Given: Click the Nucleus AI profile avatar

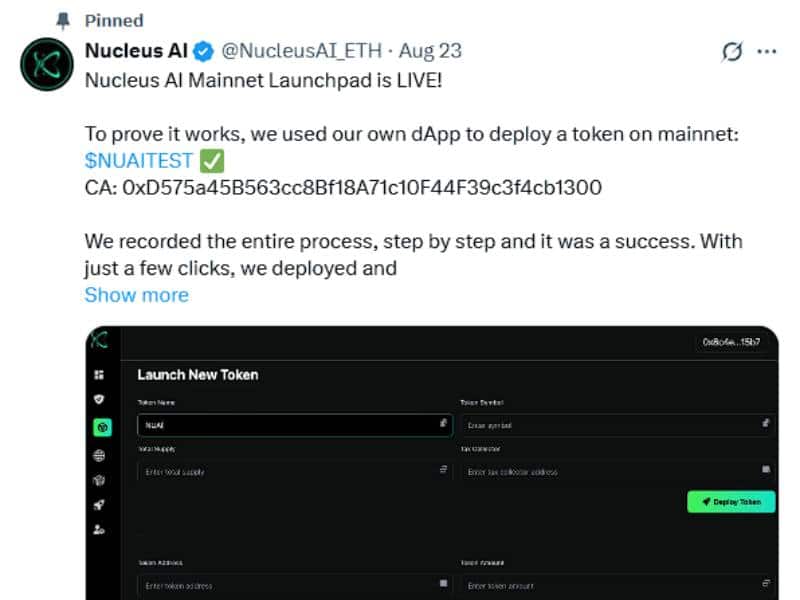Looking at the screenshot, I should tap(46, 65).
